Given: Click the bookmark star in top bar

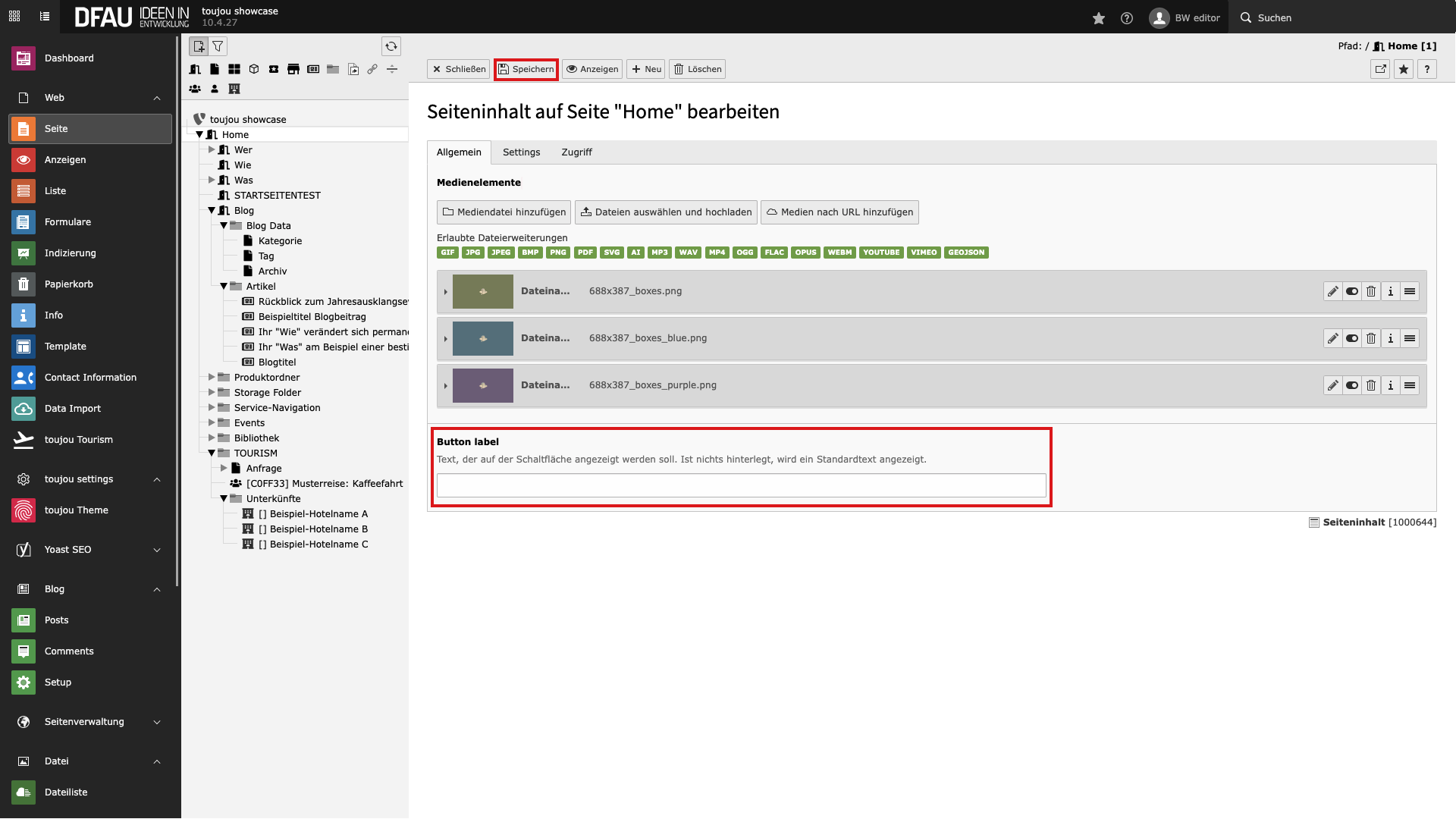Looking at the screenshot, I should tap(1098, 17).
